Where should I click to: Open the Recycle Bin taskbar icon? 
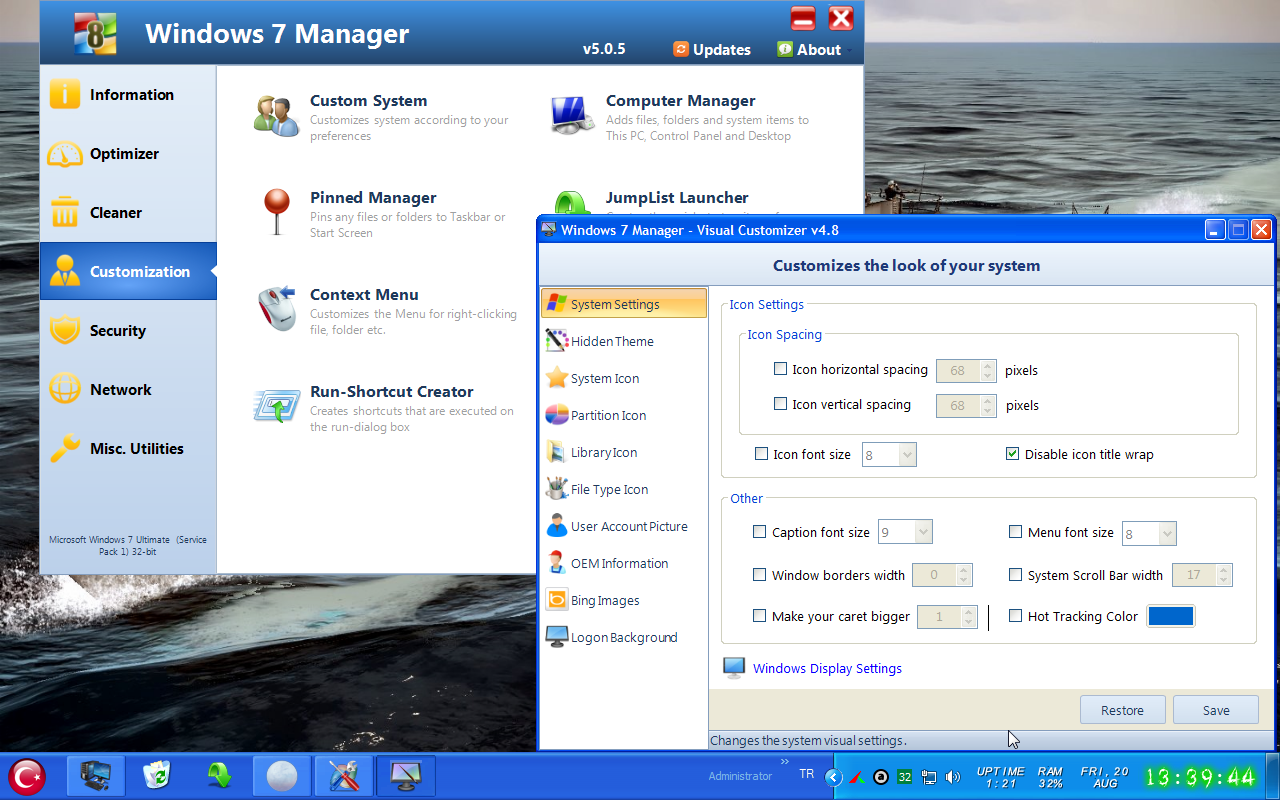tap(156, 776)
